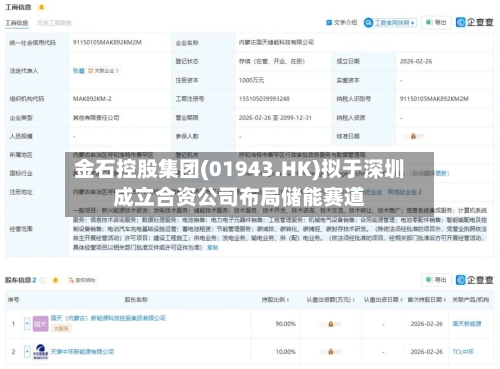Switch to the 工商信息 tab
The height and width of the screenshot is (369, 500).
[x=17, y=23]
